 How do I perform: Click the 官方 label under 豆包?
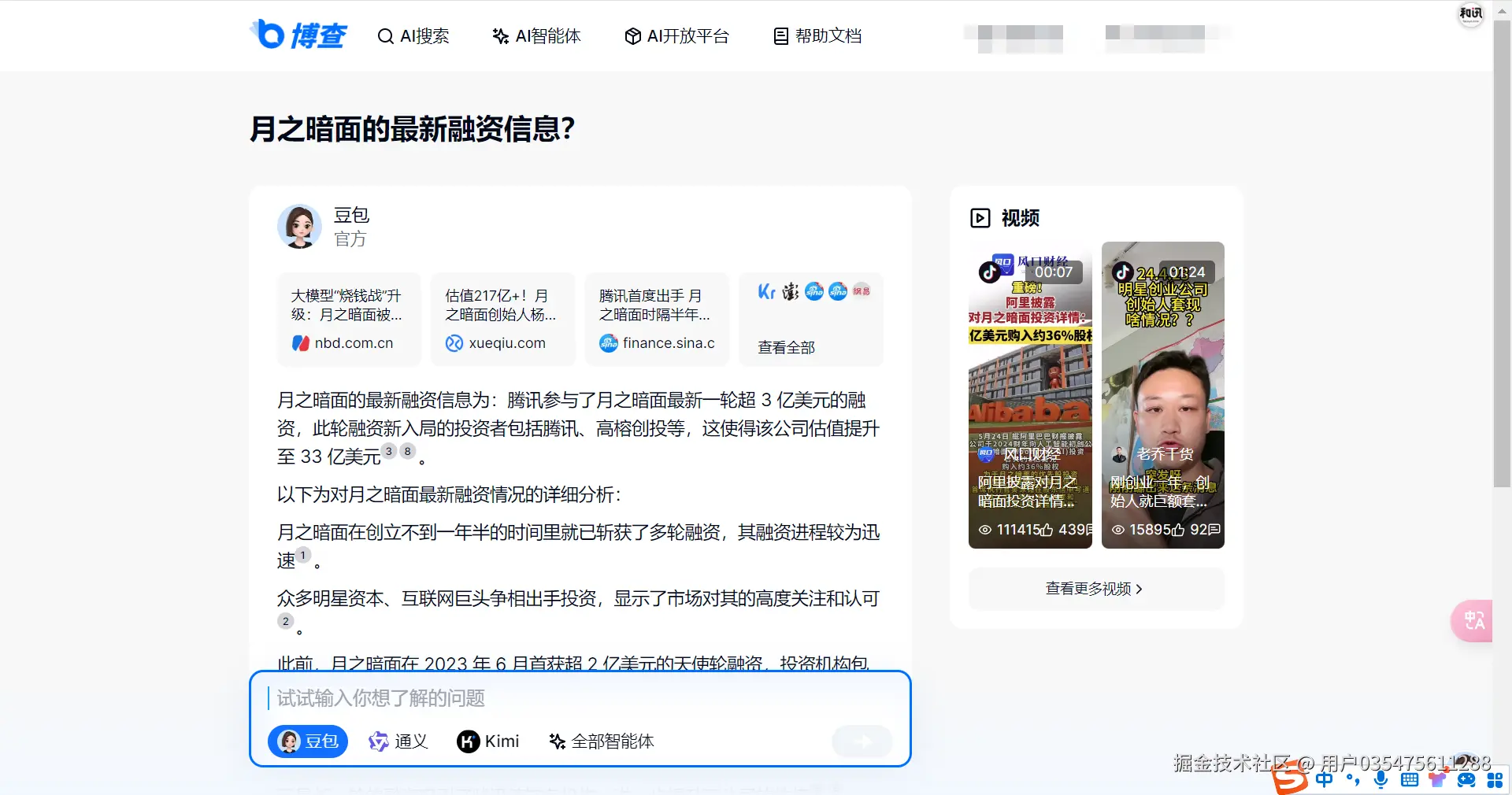pos(350,238)
